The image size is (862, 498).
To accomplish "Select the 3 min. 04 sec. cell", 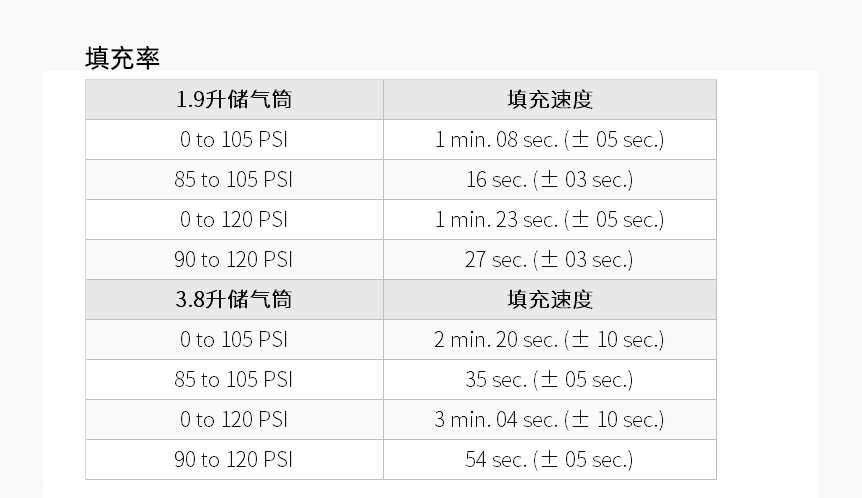I will [x=550, y=420].
